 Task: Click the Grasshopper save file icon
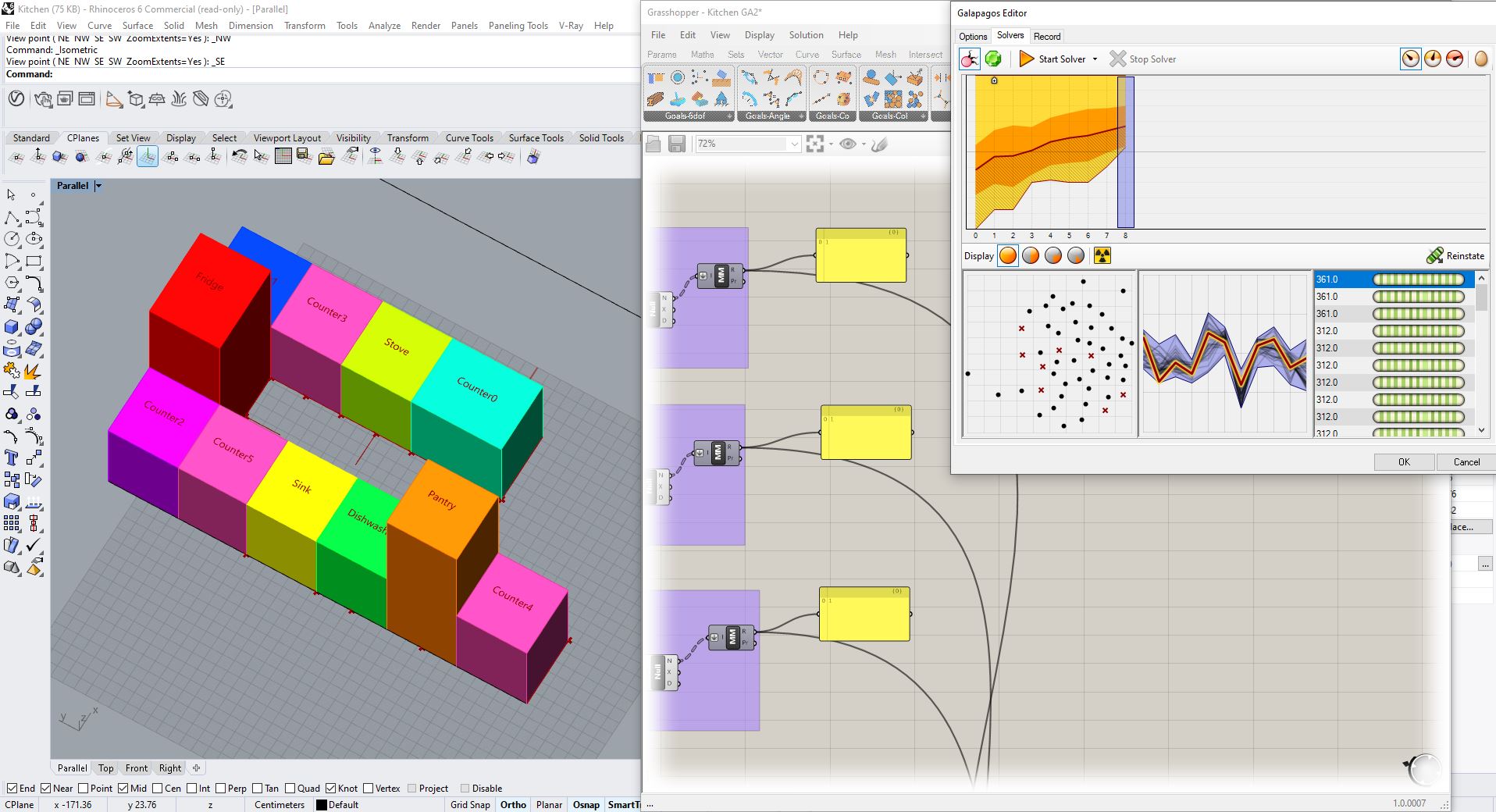pyautogui.click(x=677, y=144)
